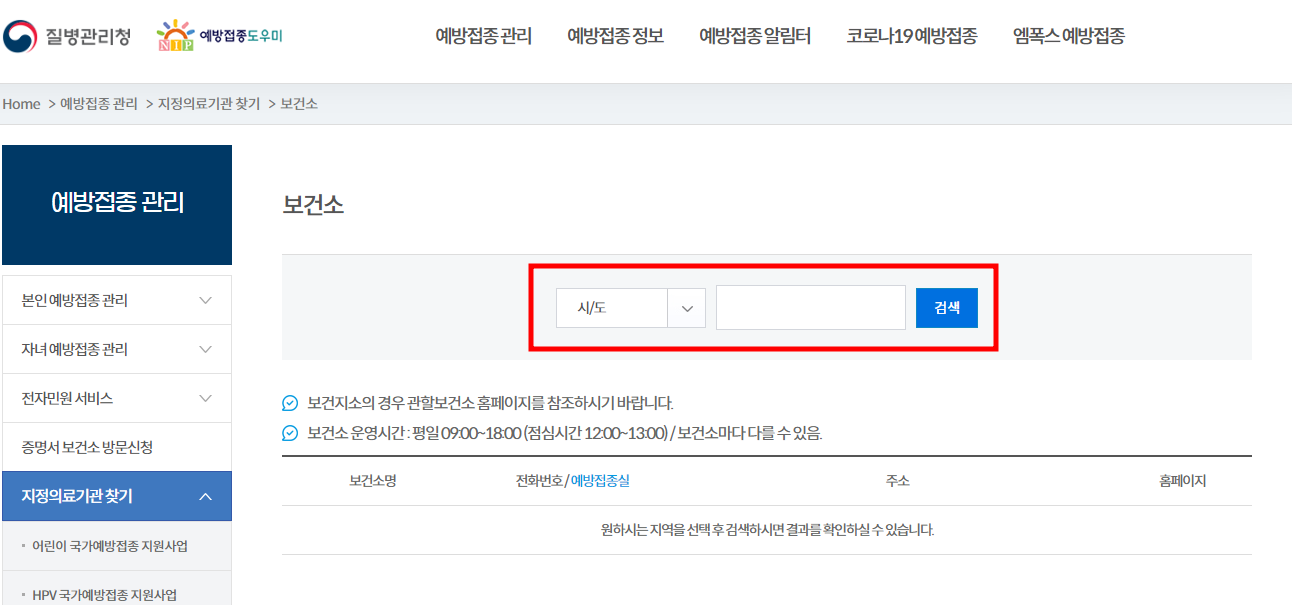
Task: Click the 전화번호 column header text
Action: [x=539, y=481]
